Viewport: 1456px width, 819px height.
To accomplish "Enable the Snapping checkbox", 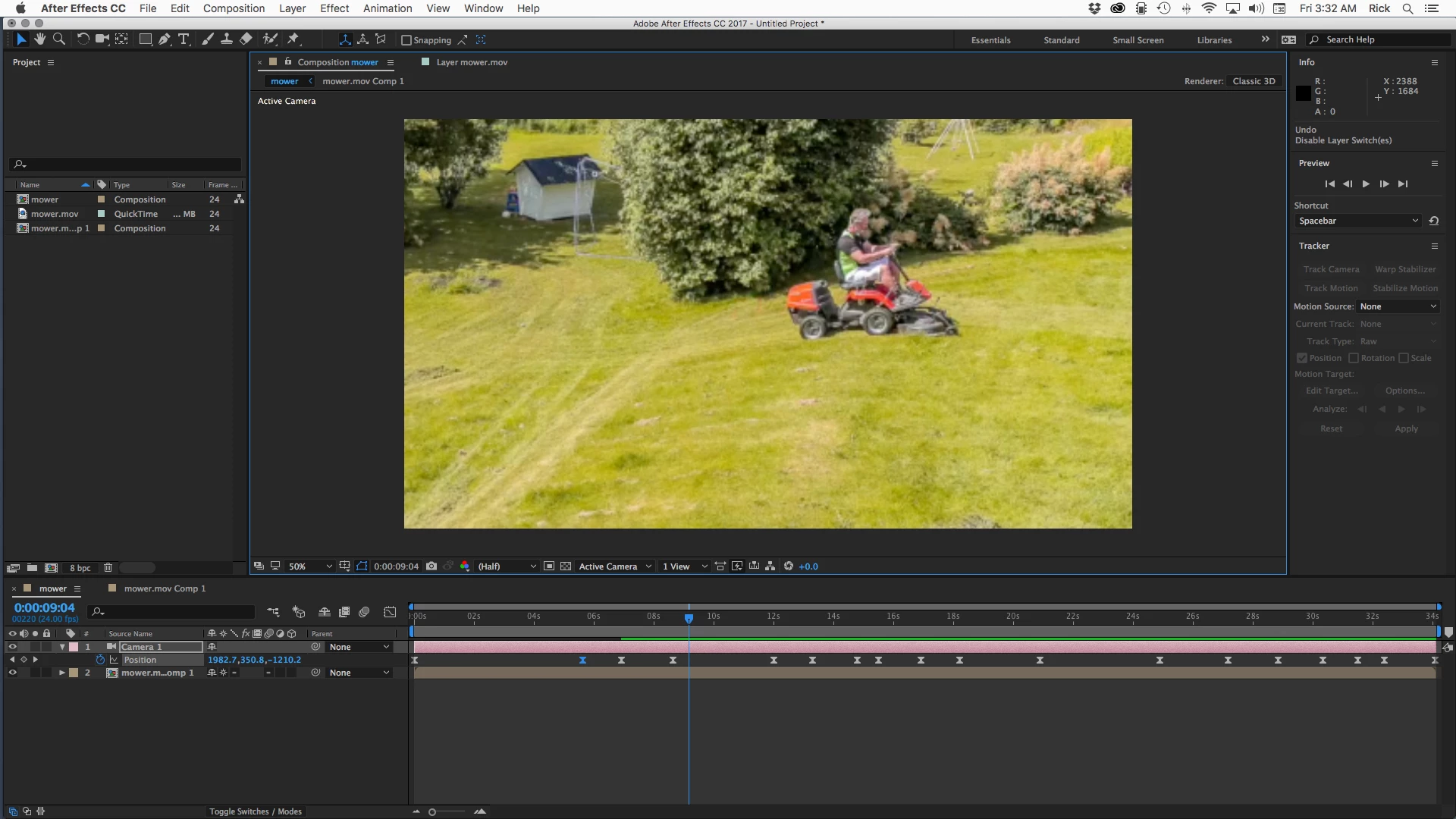I will point(406,40).
